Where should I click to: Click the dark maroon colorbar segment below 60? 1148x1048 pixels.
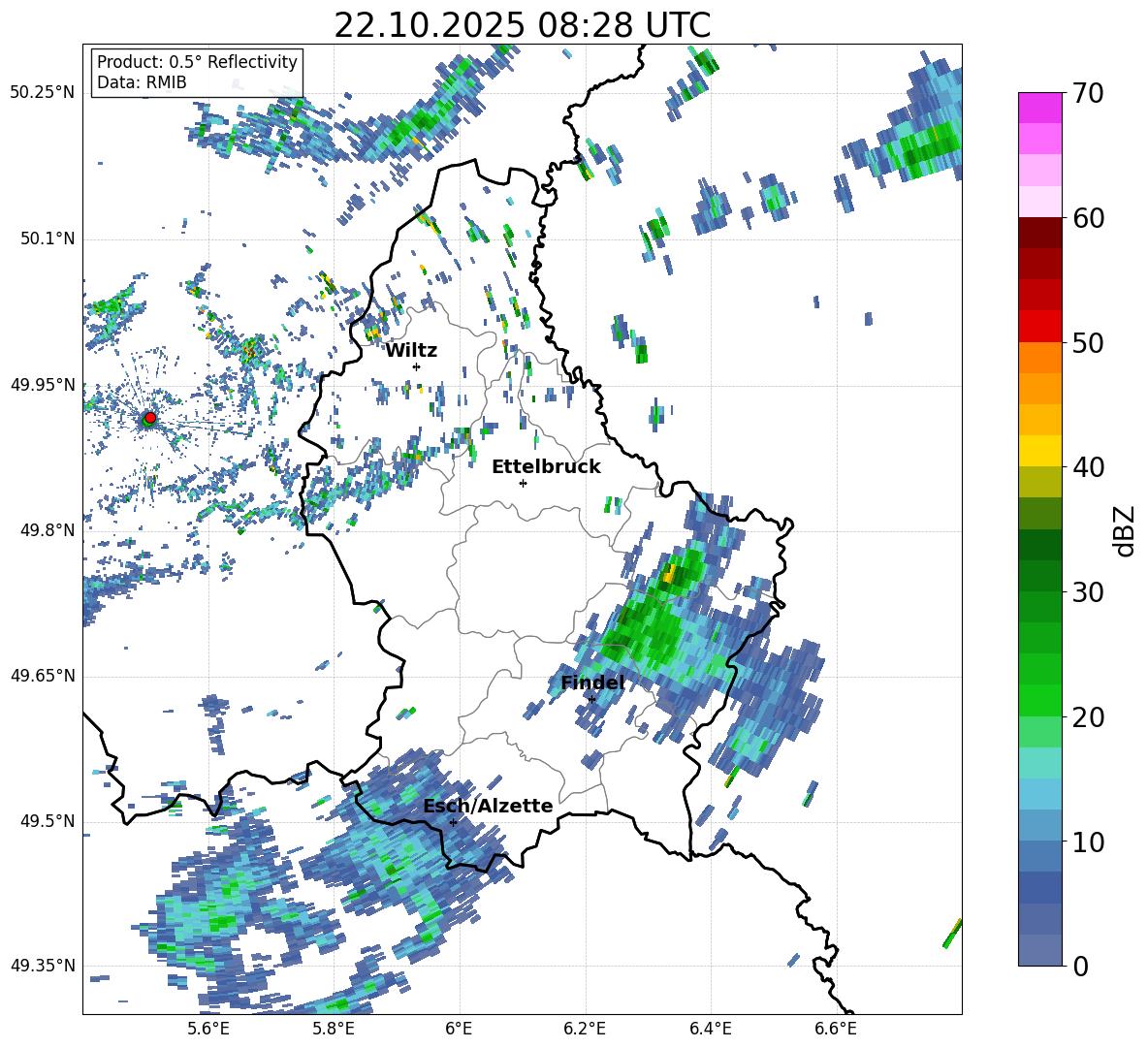[x=1039, y=232]
